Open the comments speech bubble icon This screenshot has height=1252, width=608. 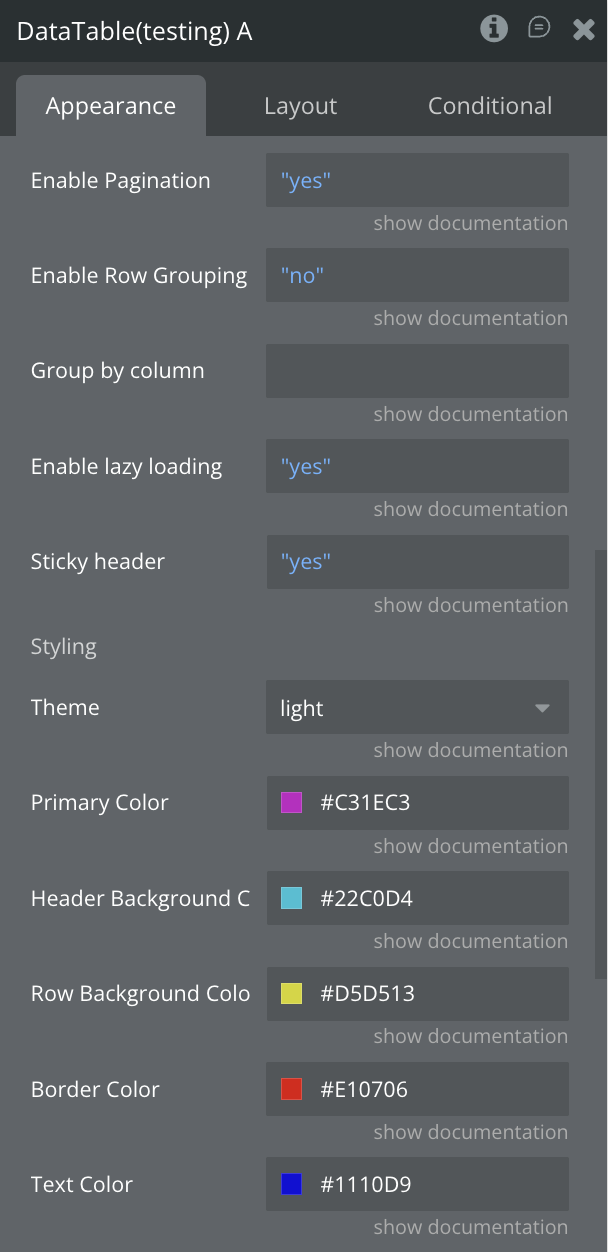click(x=539, y=28)
